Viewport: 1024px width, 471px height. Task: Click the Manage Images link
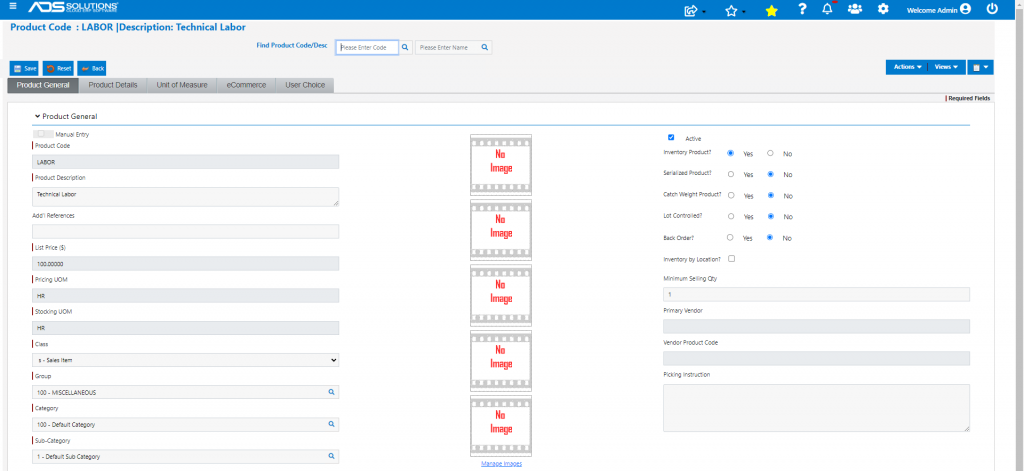point(501,464)
